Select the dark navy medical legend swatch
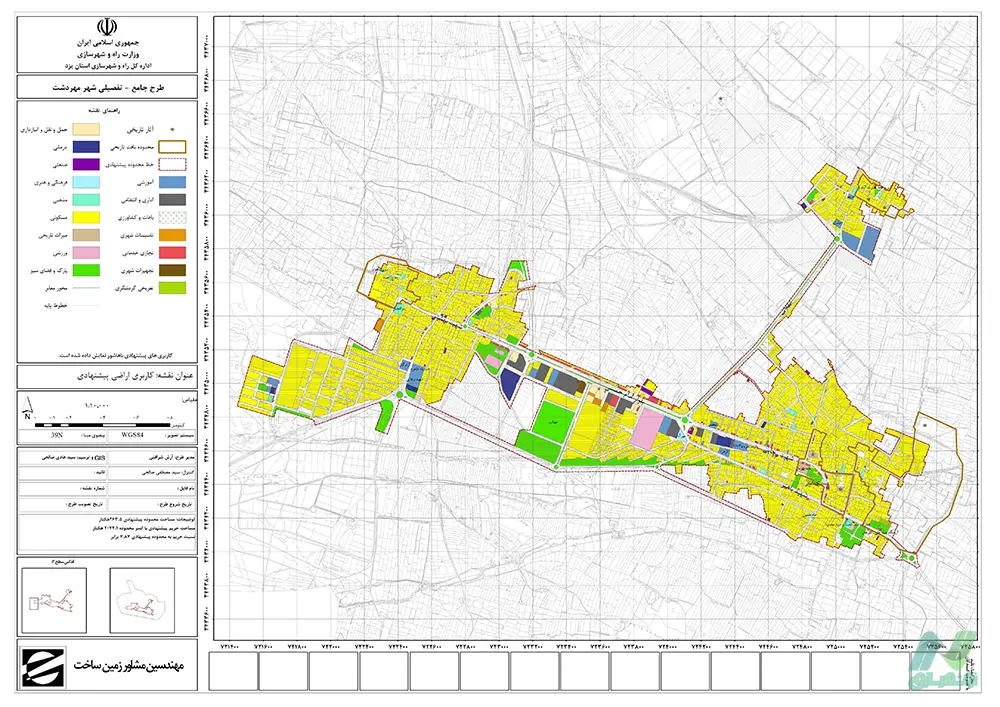The image size is (1000, 707). (86, 147)
